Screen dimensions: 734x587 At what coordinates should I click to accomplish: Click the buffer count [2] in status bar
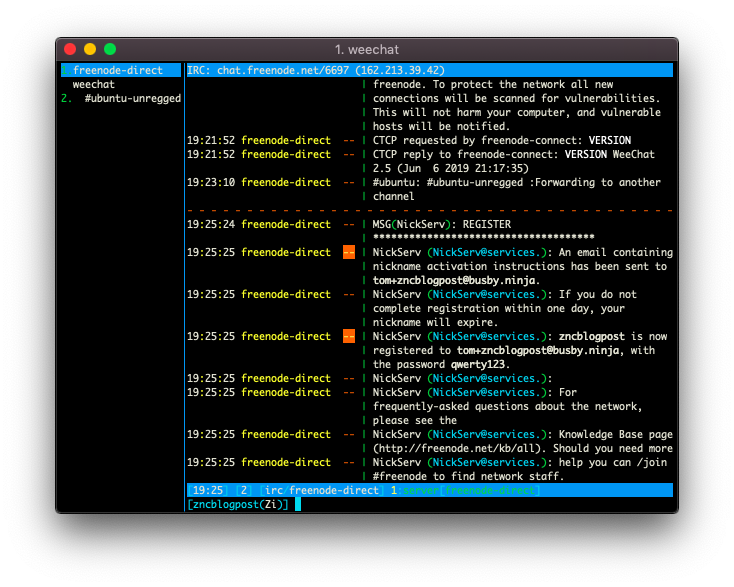(244, 490)
